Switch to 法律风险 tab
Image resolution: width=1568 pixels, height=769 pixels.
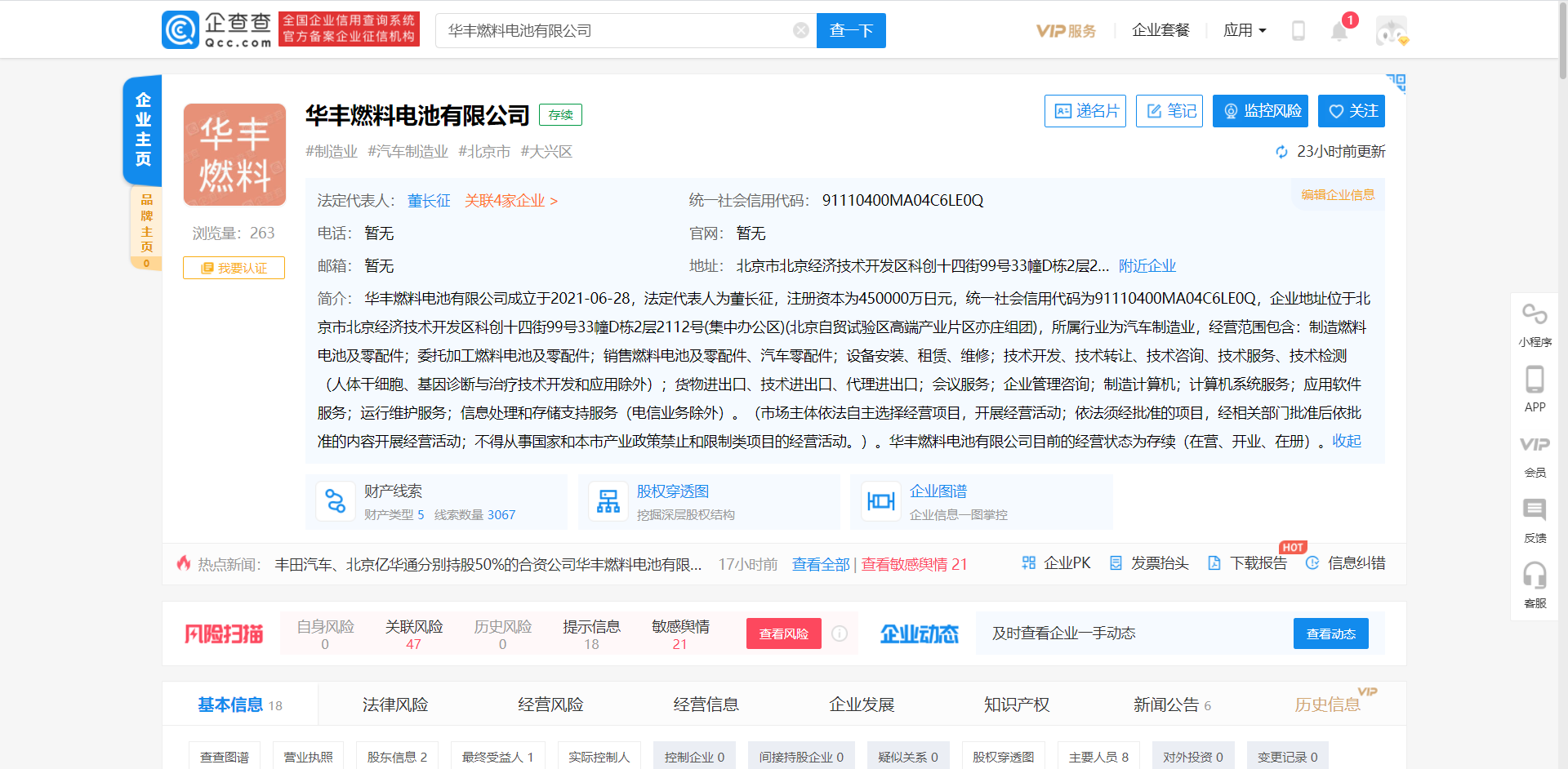click(395, 705)
